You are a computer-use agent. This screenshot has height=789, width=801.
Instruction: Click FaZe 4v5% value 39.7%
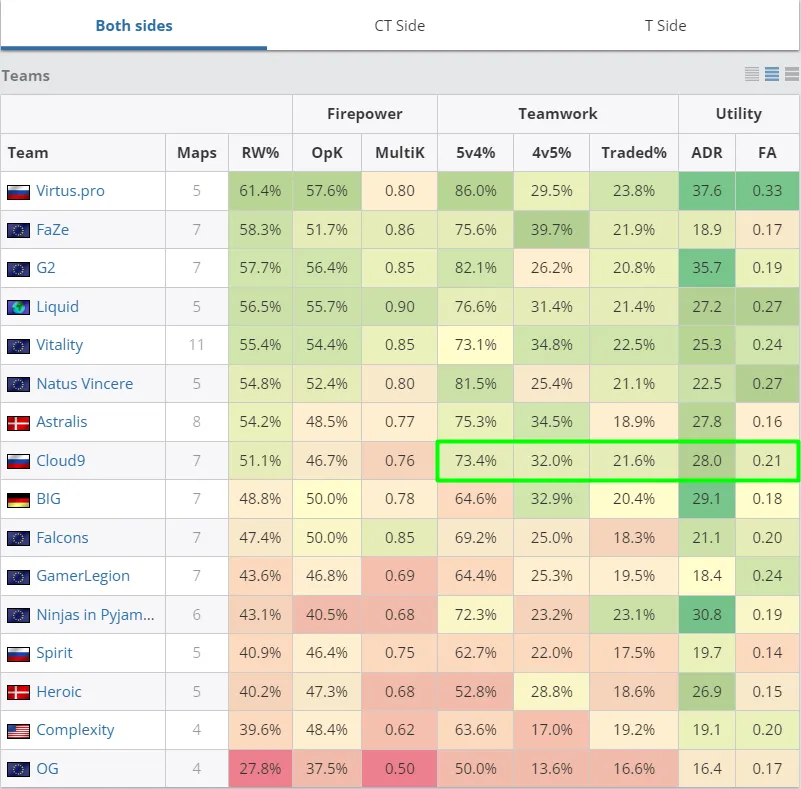(552, 230)
